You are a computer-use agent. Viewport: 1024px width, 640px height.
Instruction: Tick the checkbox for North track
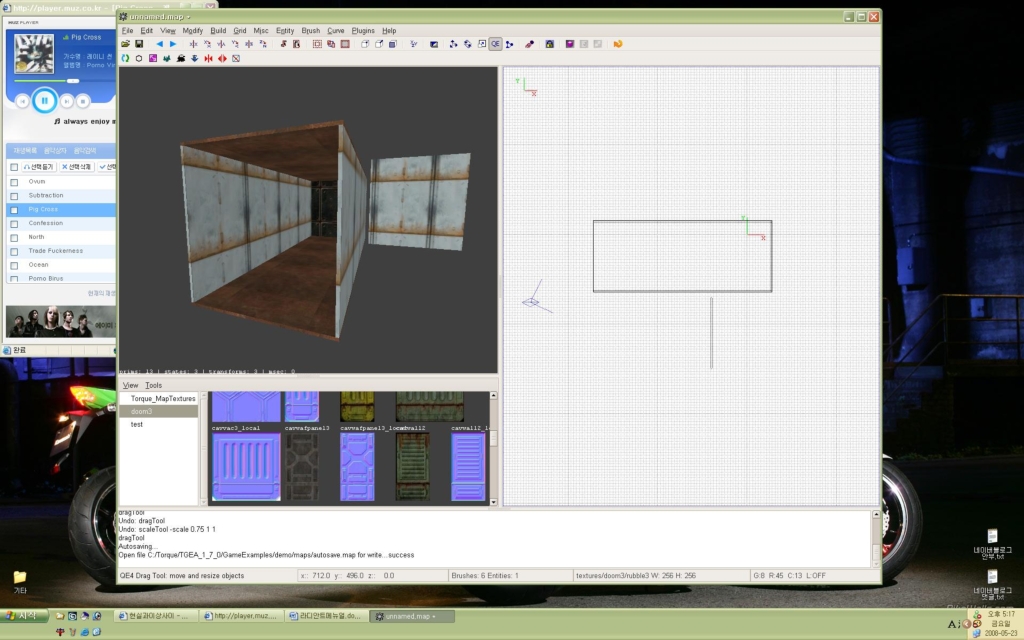tap(14, 238)
